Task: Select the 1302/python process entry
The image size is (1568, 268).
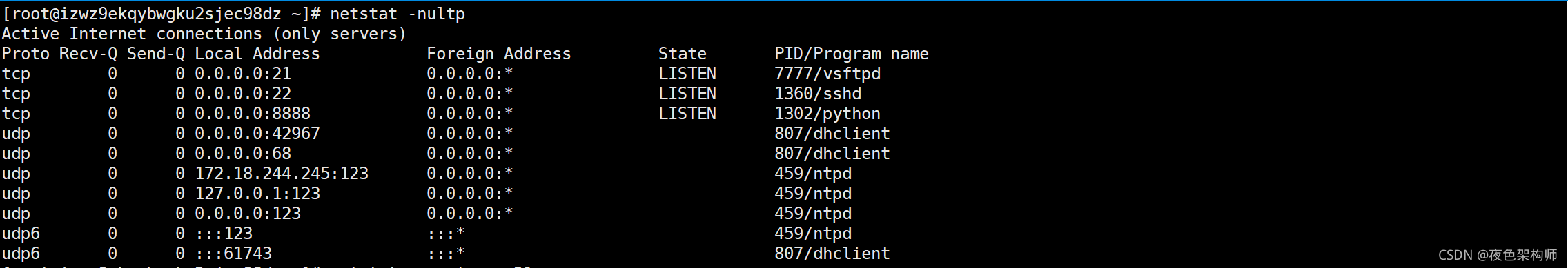Action: [827, 114]
